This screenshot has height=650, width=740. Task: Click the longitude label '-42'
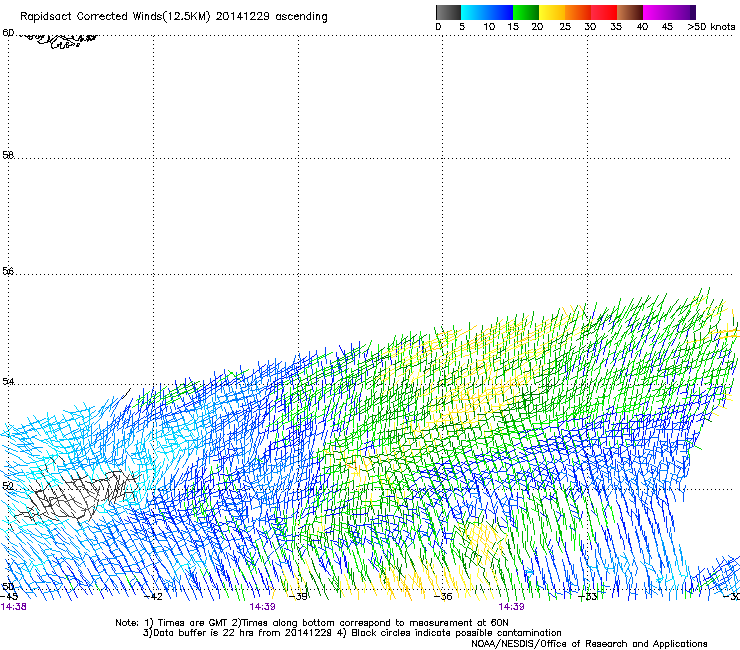tap(153, 597)
